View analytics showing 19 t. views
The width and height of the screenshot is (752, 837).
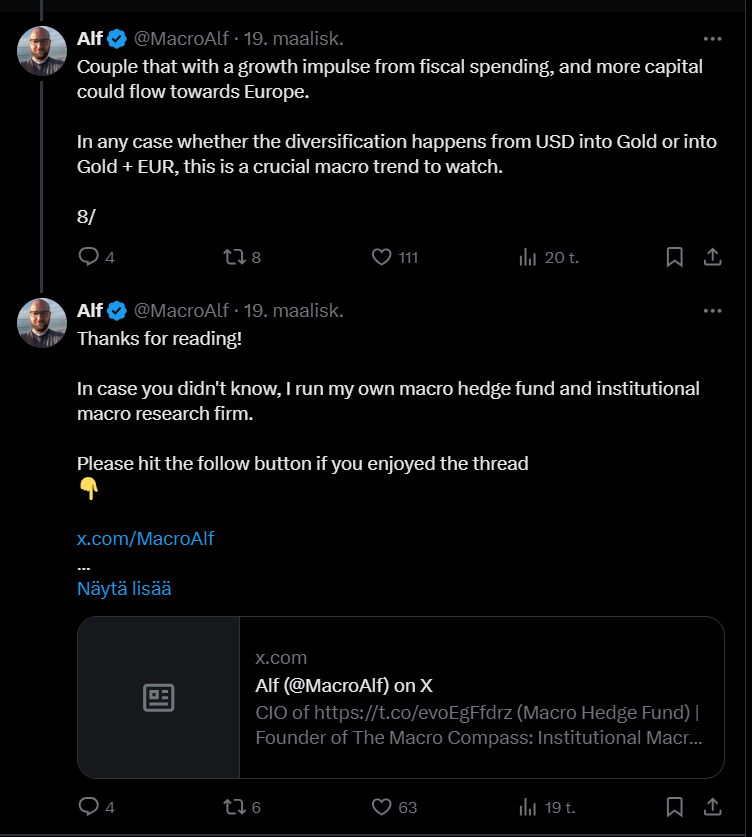(x=547, y=807)
